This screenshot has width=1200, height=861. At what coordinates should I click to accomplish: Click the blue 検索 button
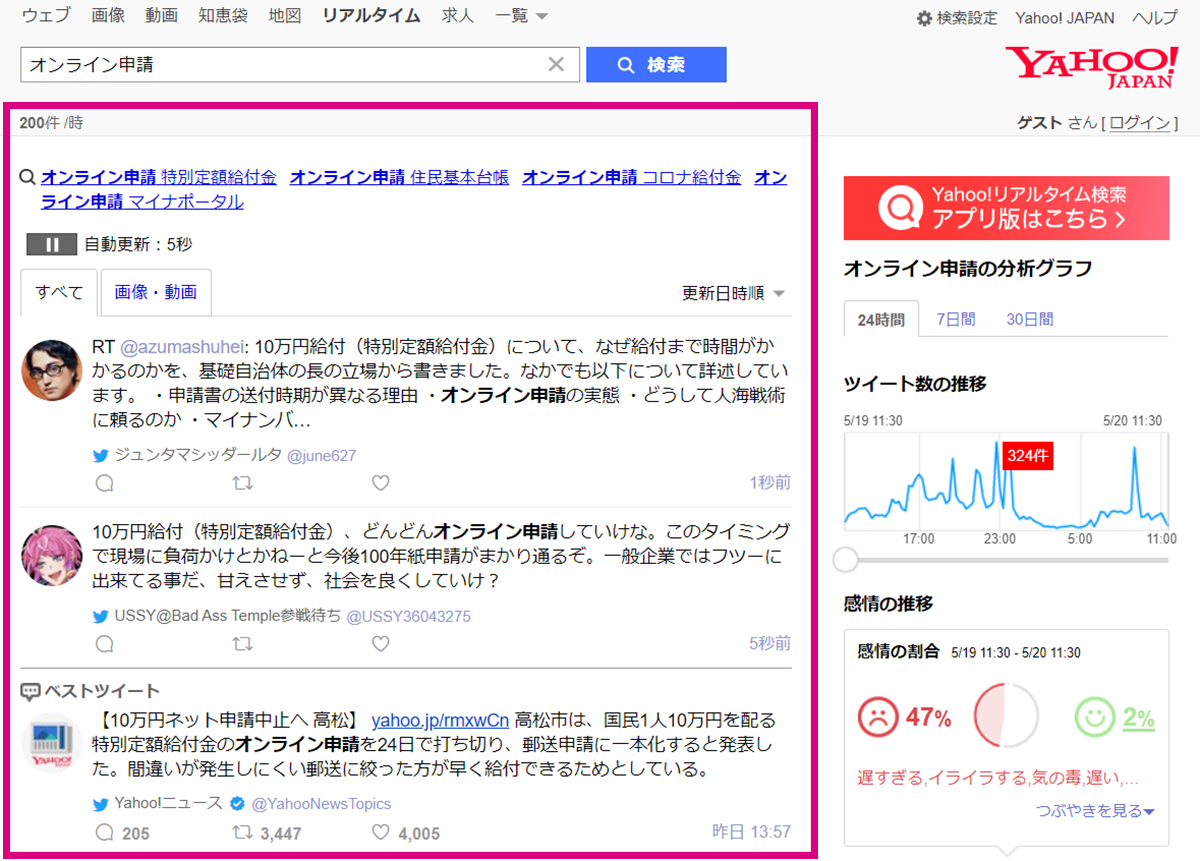[x=656, y=65]
